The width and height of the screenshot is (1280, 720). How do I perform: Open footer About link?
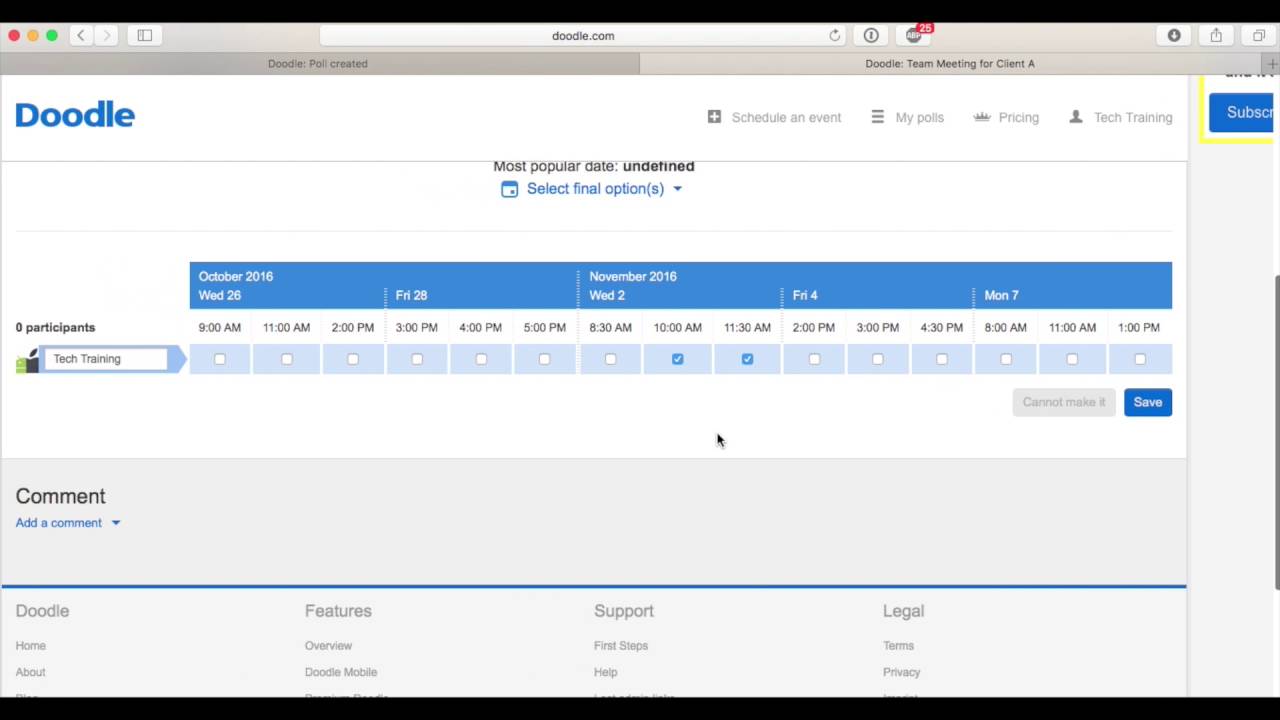tap(31, 672)
